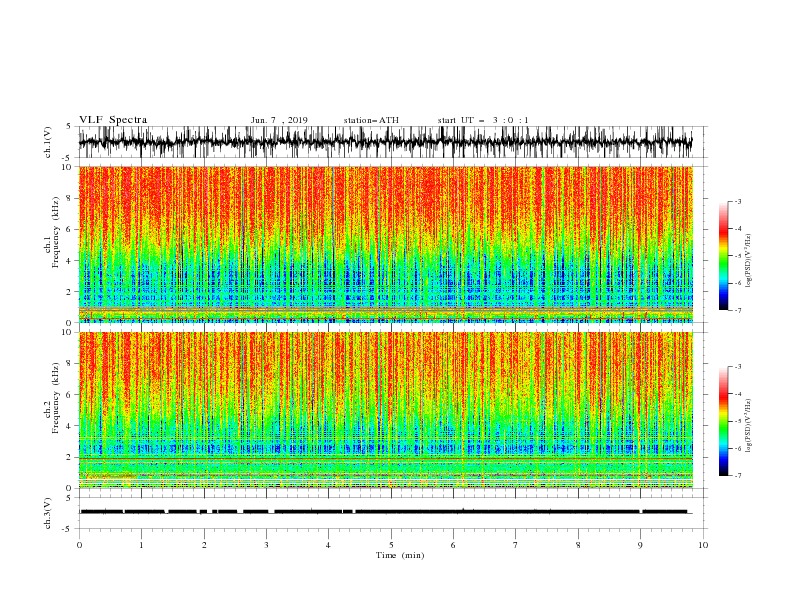Click the 'ch.3(V)' axis label
This screenshot has height=612, width=792.
[48, 513]
